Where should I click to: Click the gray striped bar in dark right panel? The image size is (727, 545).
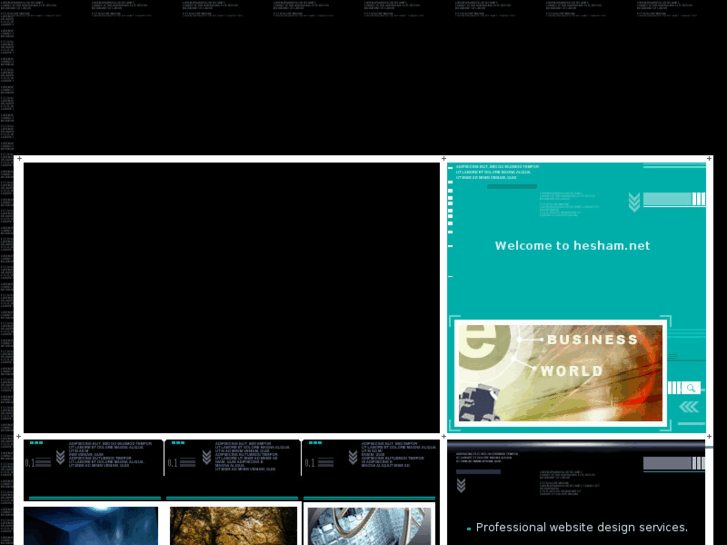(674, 463)
